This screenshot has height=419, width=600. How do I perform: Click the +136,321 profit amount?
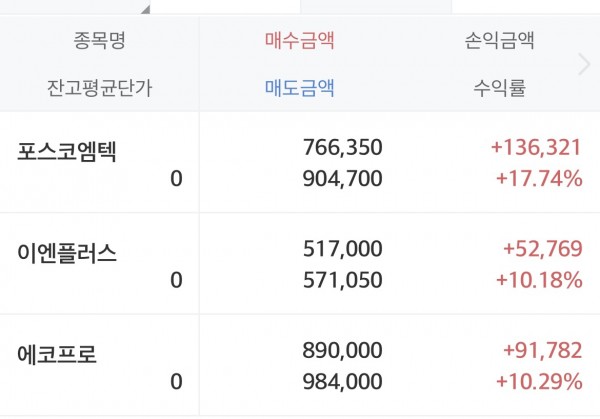(x=535, y=148)
